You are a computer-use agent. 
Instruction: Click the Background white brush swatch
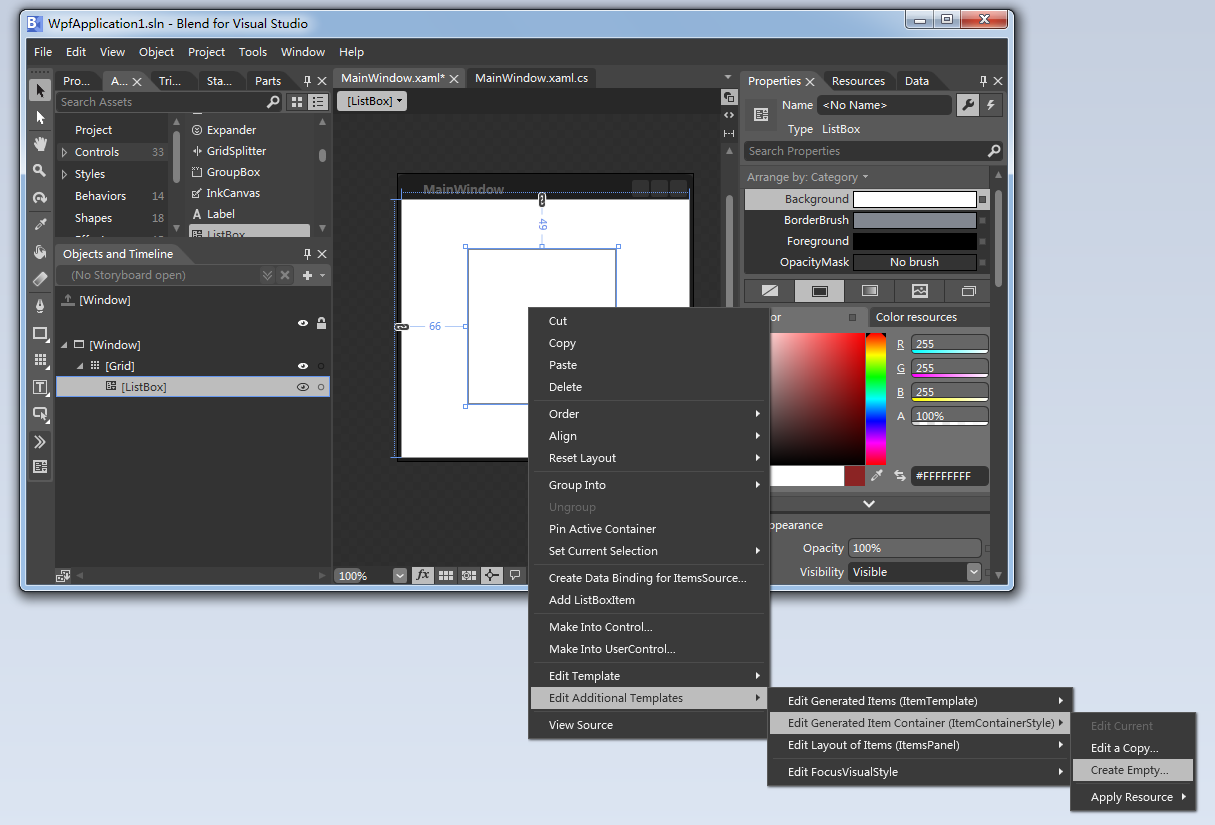tap(914, 199)
